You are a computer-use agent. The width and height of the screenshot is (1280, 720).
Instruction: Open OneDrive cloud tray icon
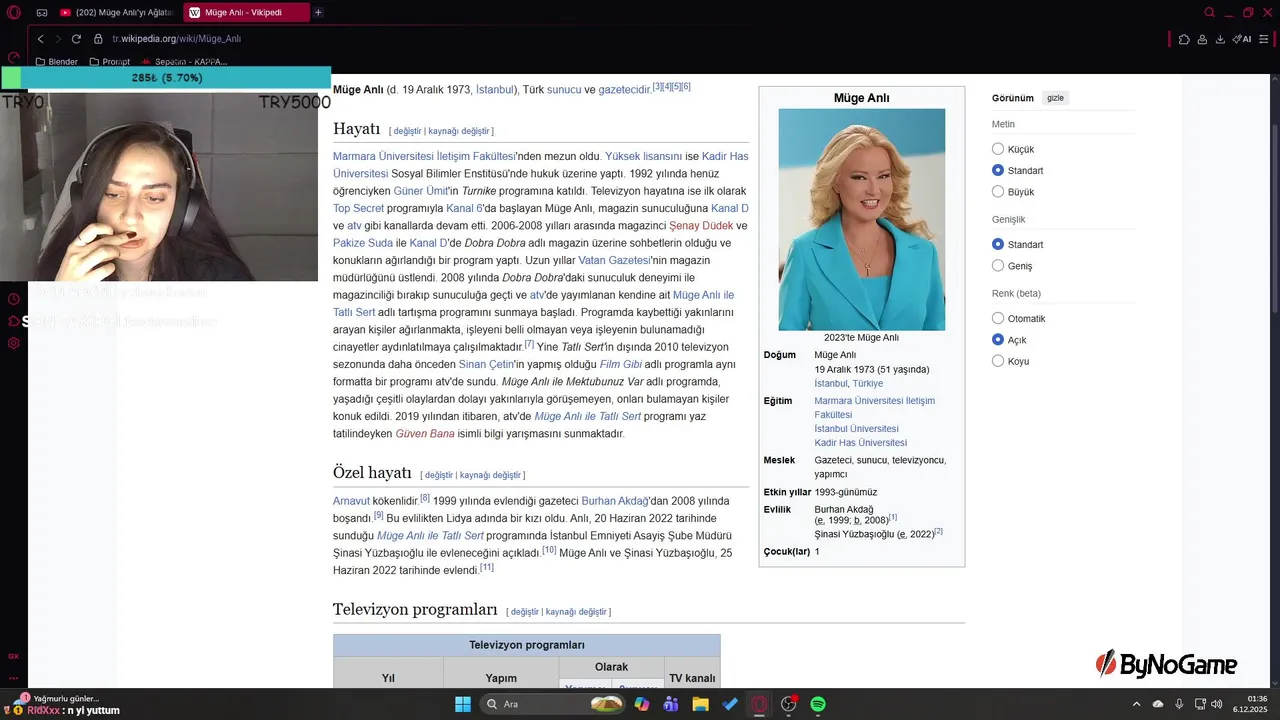(x=1159, y=704)
